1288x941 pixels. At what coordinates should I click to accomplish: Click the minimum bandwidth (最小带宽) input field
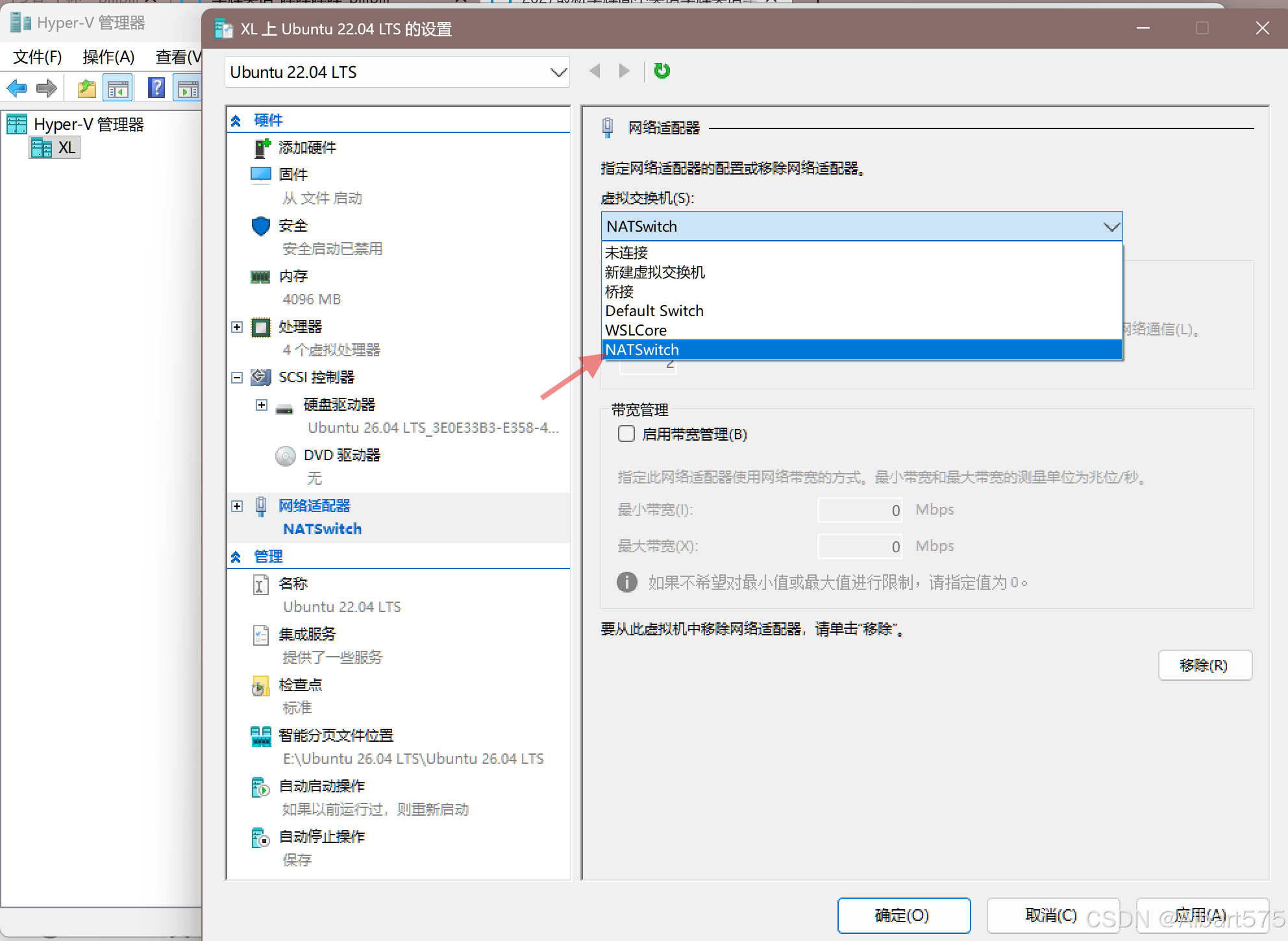tap(860, 510)
